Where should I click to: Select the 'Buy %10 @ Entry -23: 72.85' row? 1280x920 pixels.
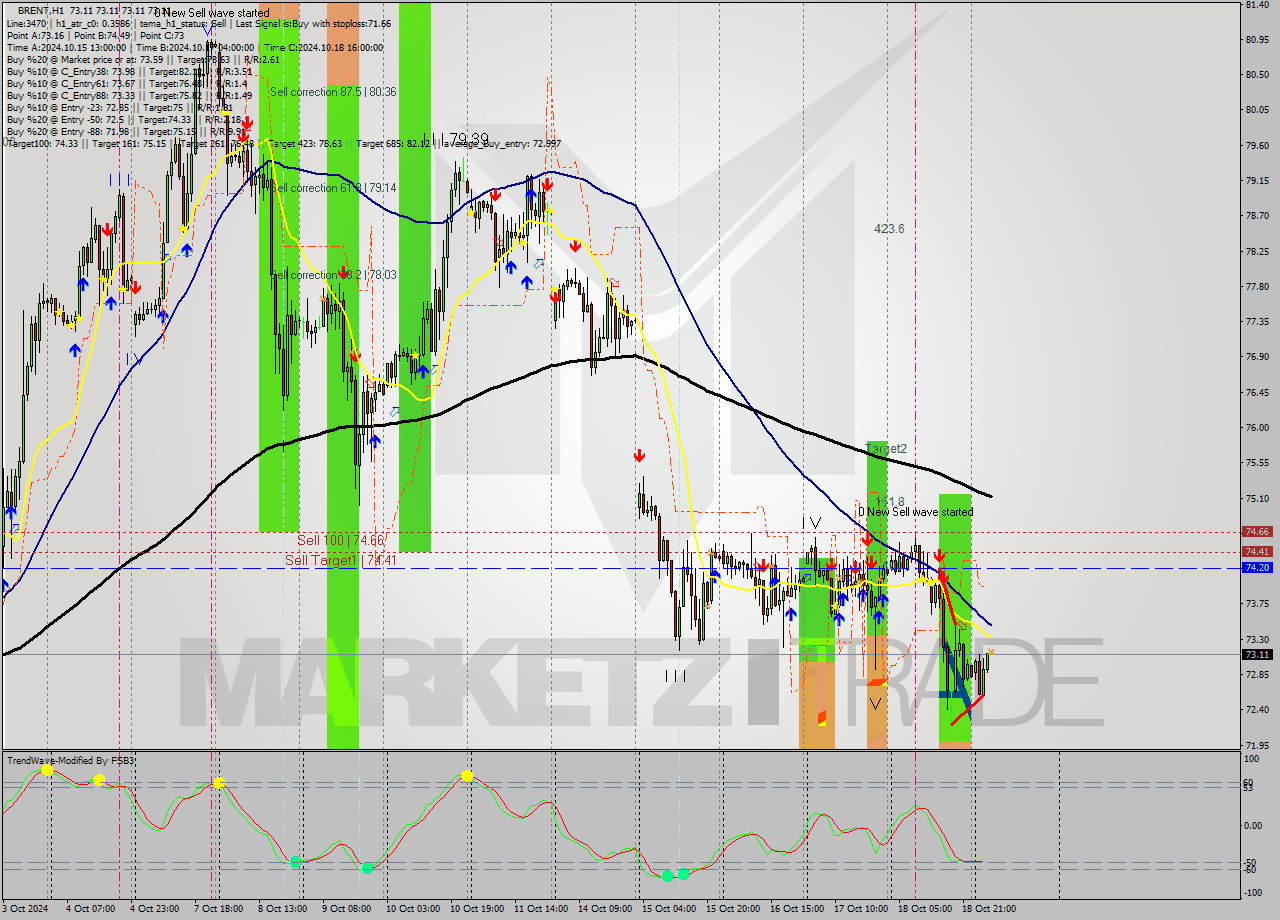(x=119, y=107)
